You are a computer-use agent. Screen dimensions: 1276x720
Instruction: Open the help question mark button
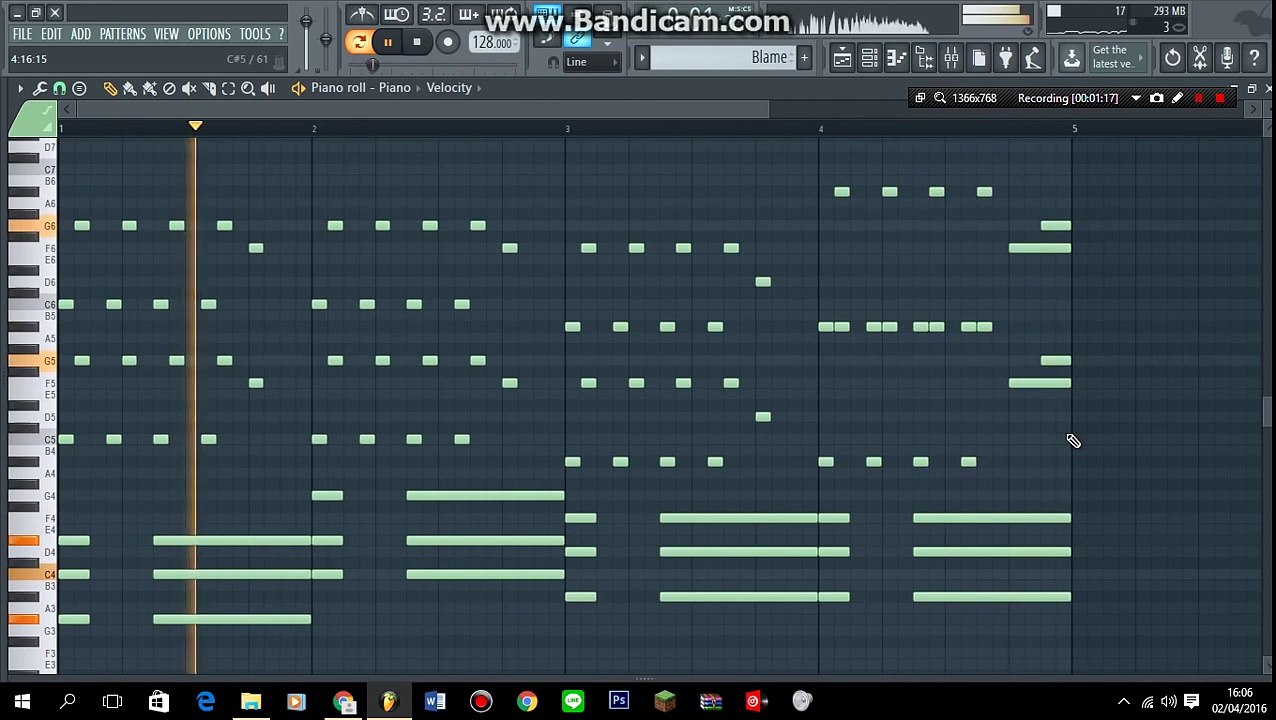coord(1254,59)
